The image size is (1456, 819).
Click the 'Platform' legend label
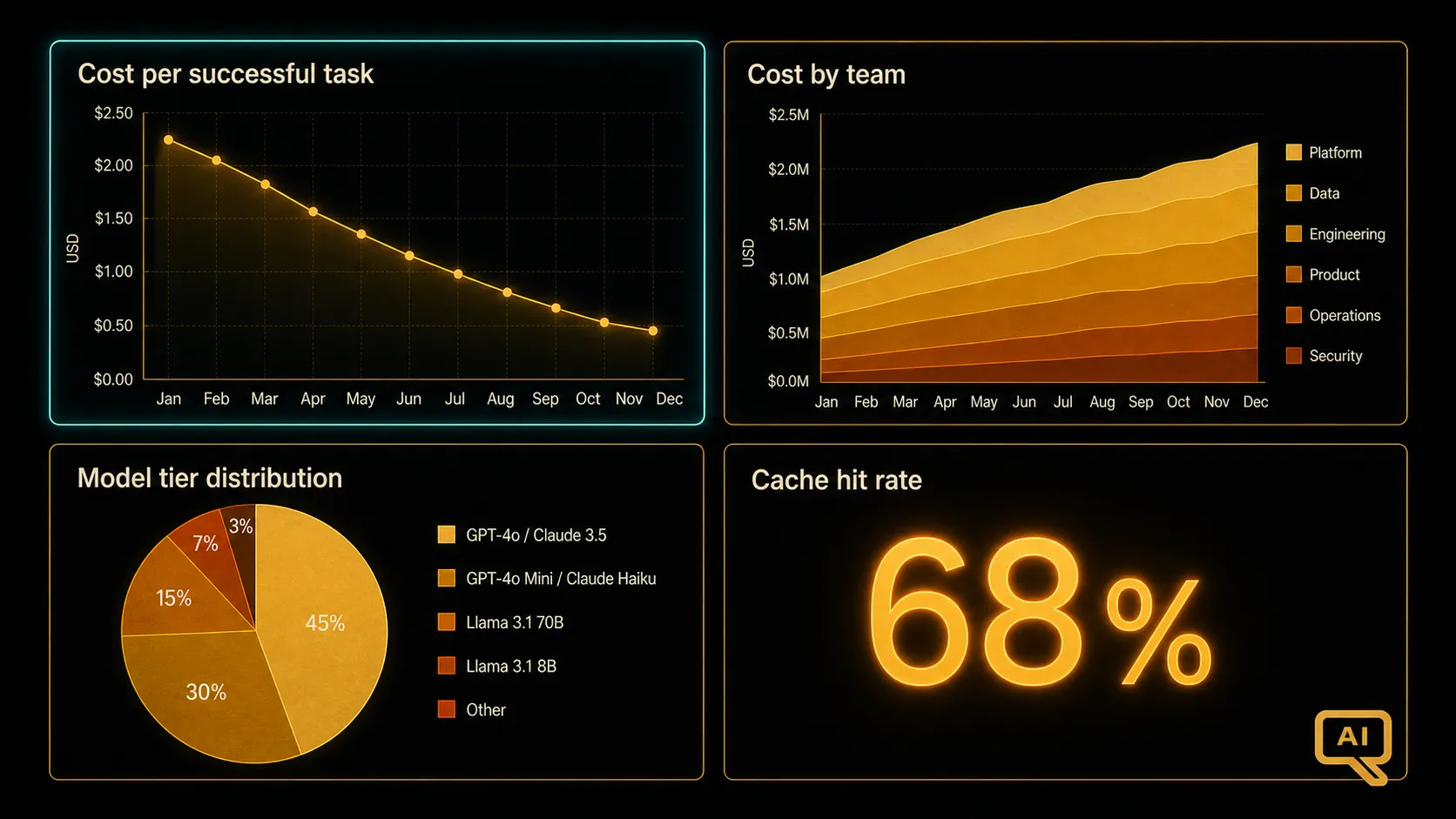point(1335,152)
